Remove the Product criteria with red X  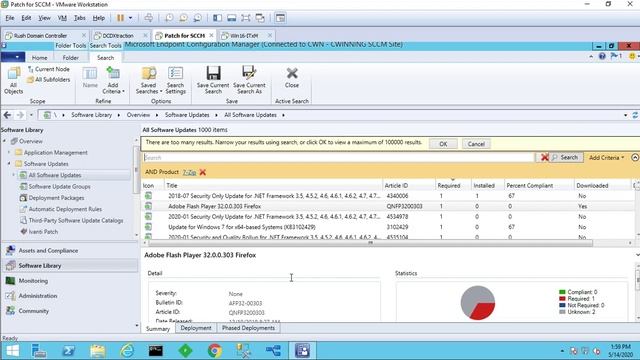pos(203,172)
